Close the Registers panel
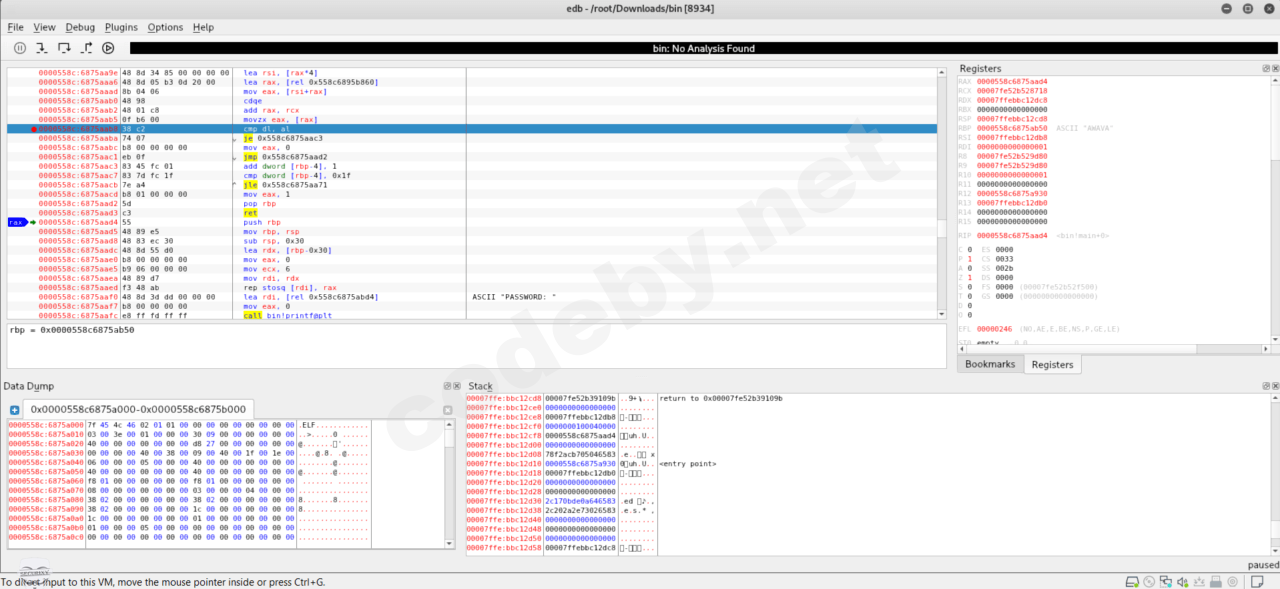1280x589 pixels. 1274,68
